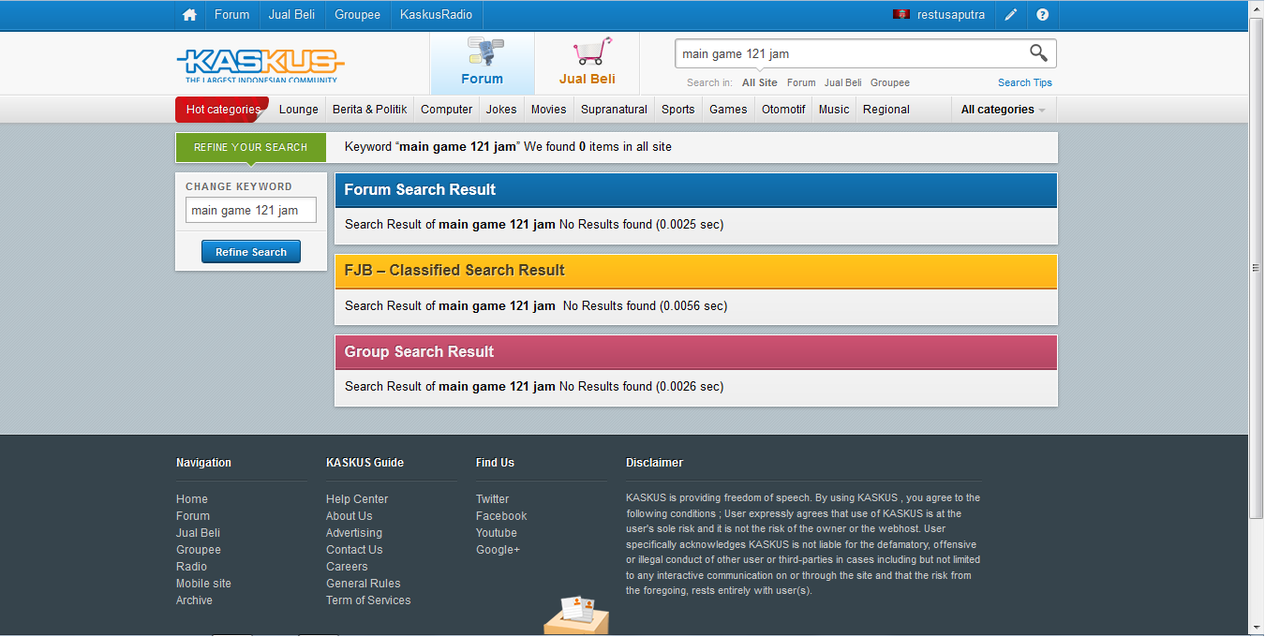Open the Lounge category
The height and width of the screenshot is (637, 1280).
[x=299, y=110]
